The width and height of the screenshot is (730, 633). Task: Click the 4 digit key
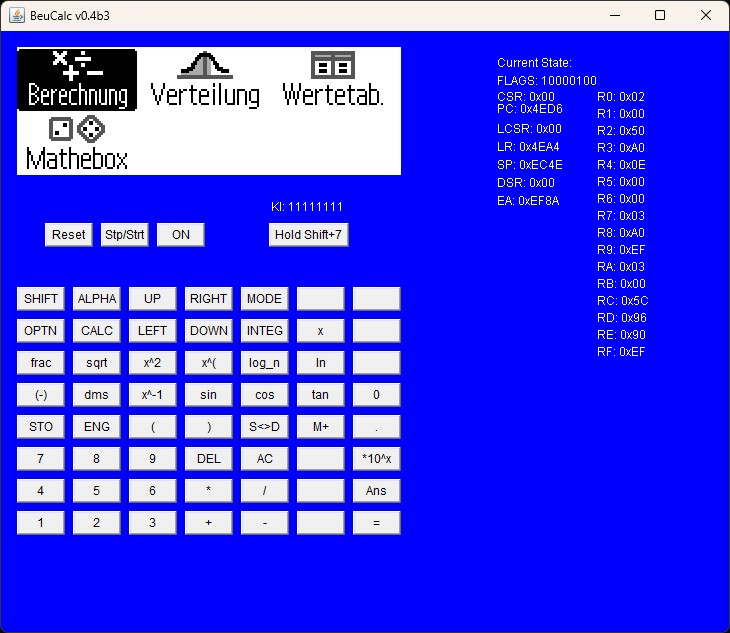[41, 491]
